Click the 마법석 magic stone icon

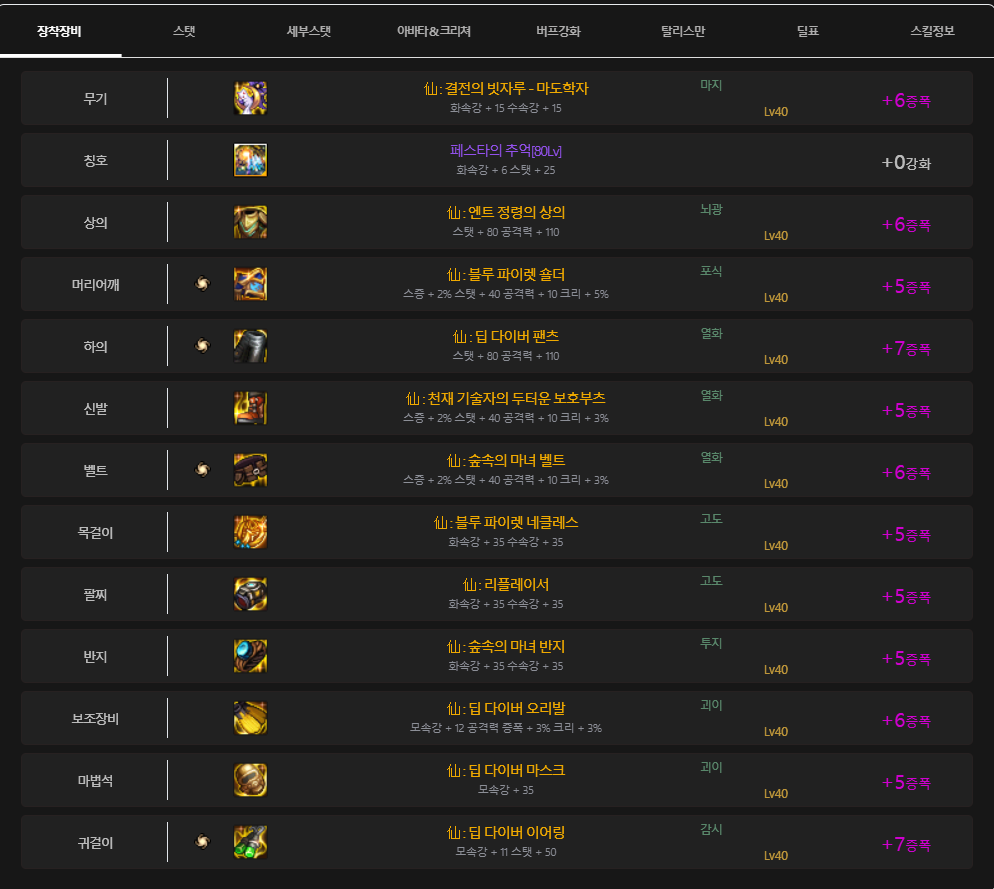point(250,780)
